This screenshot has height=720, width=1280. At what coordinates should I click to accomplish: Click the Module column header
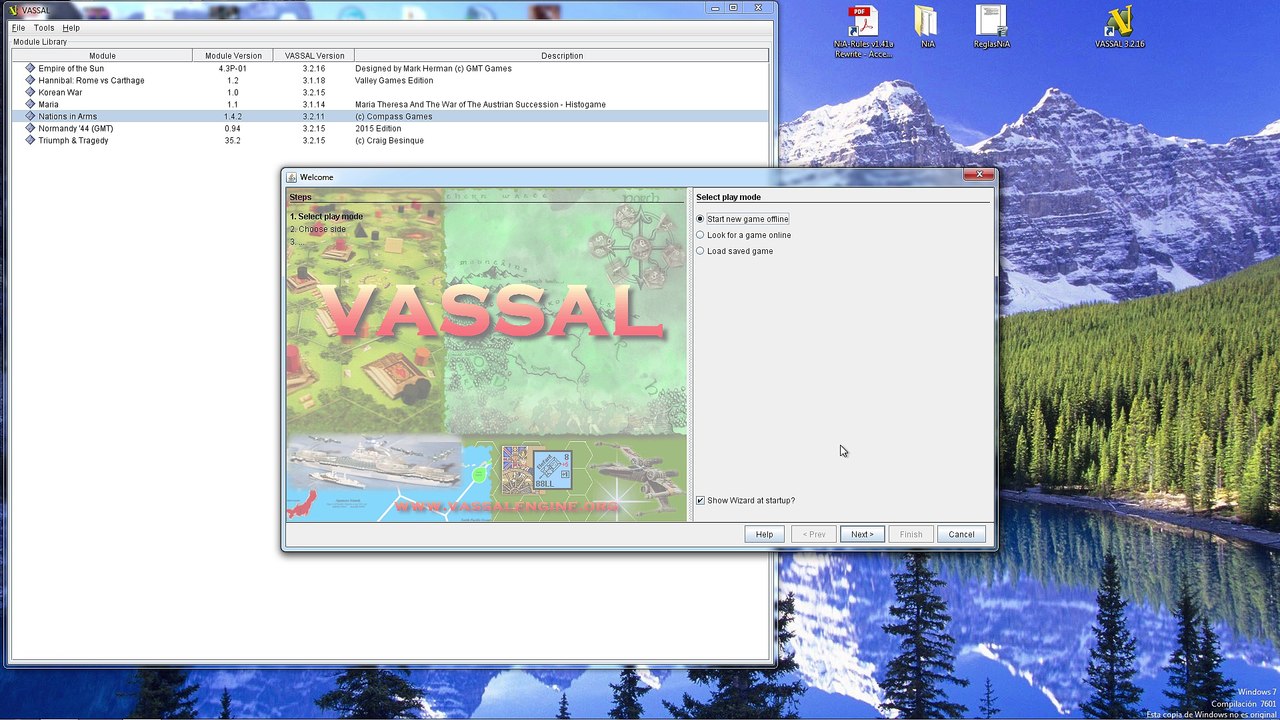102,56
